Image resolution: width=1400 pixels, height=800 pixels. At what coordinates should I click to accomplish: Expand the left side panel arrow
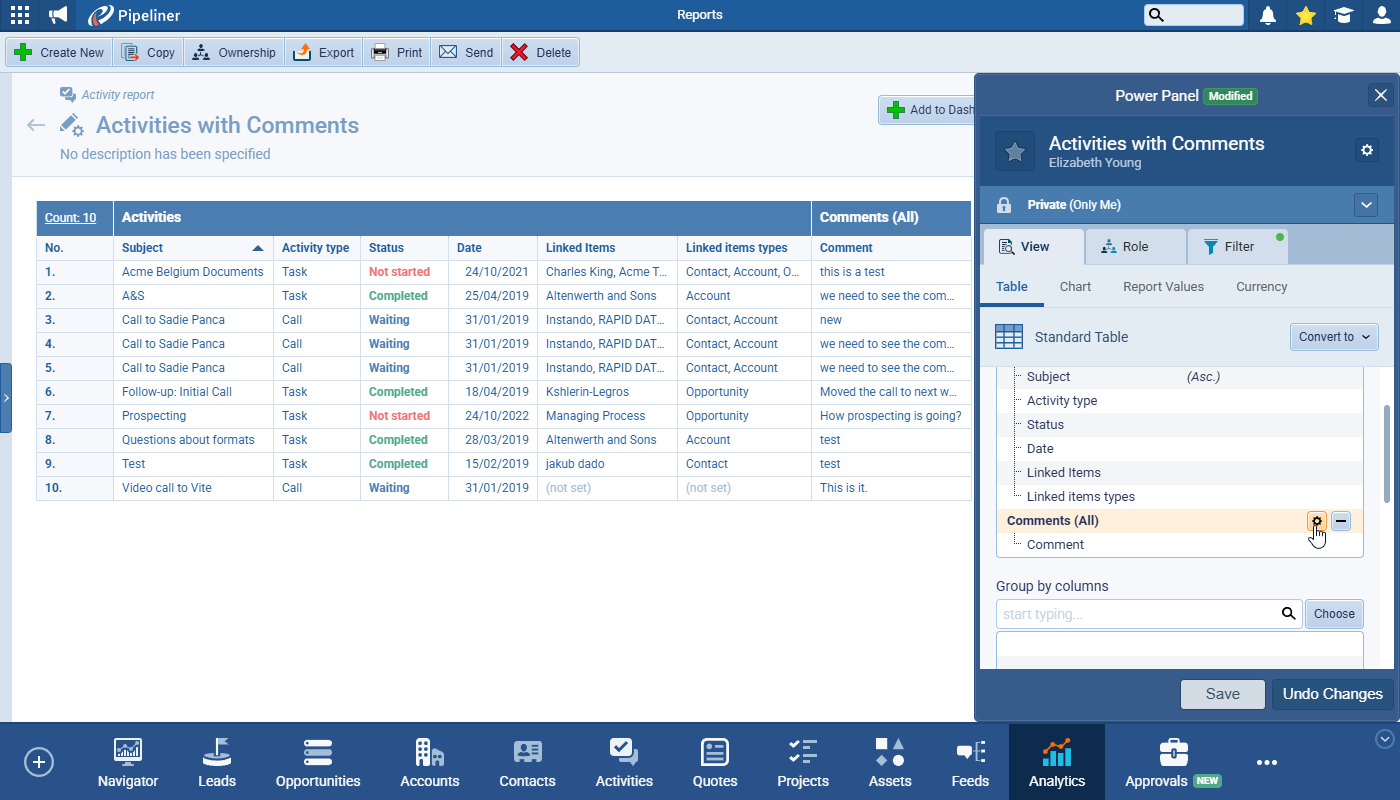pos(6,398)
